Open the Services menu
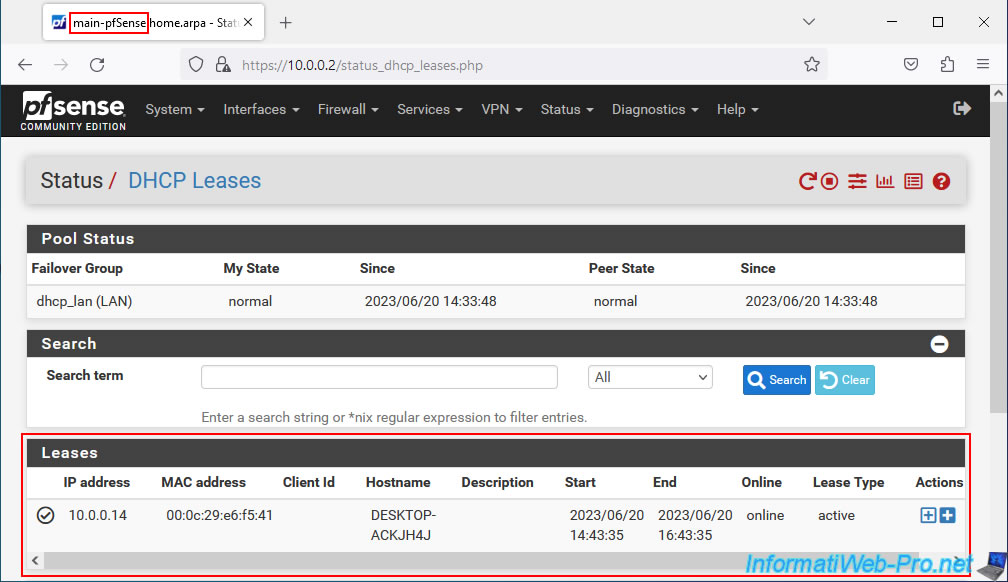The image size is (1008, 582). (x=429, y=110)
